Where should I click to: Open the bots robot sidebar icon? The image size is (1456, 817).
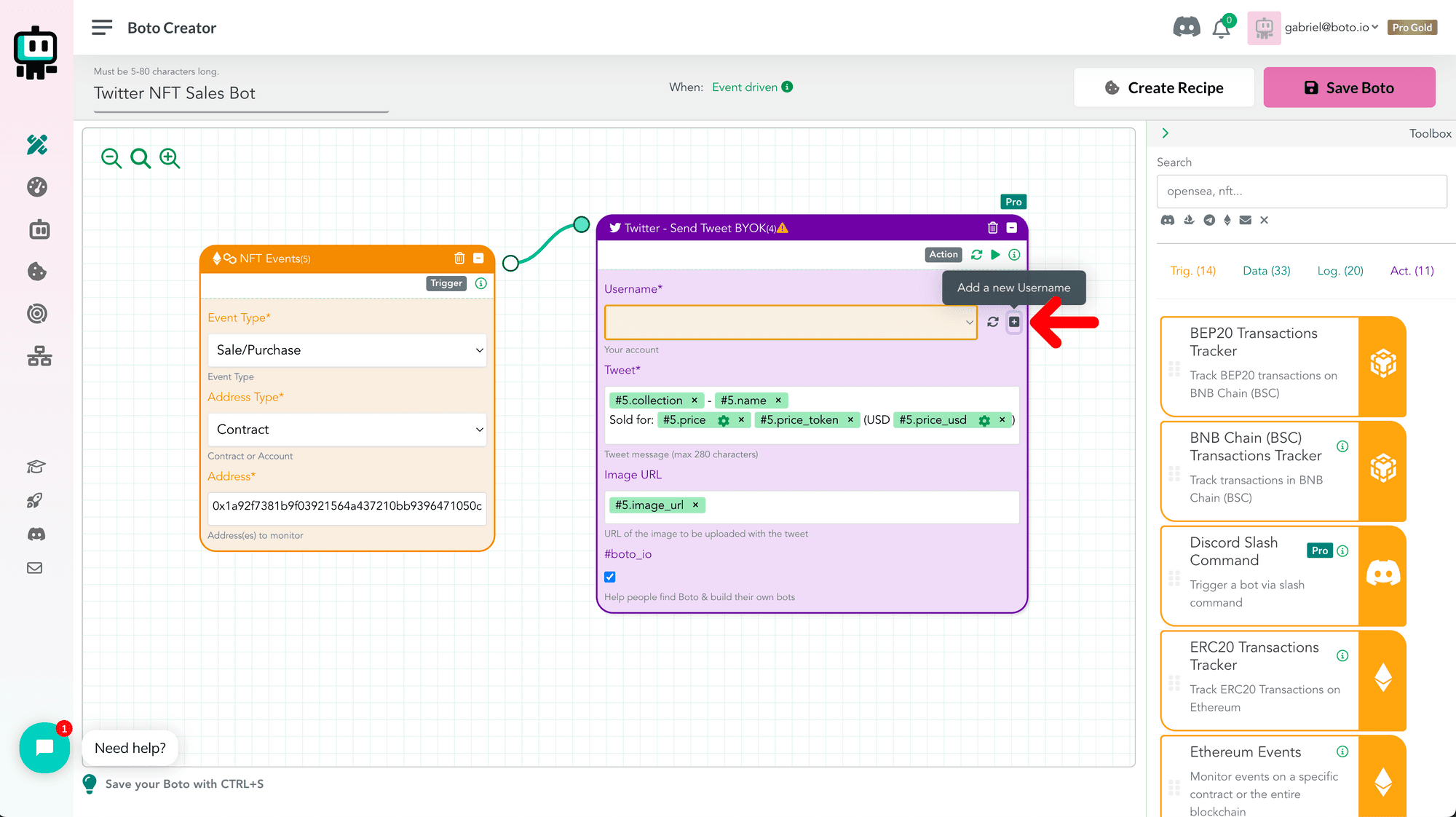(x=39, y=229)
